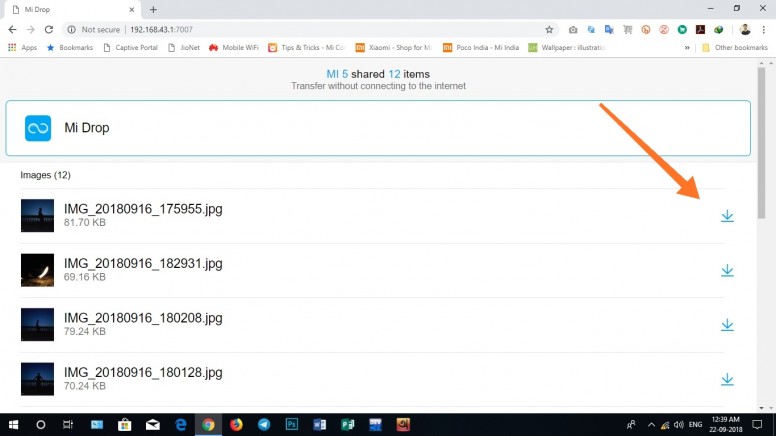Viewport: 776px width, 436px height.
Task: Download IMG_20180916_180128.jpg using its arrow icon
Action: click(x=727, y=380)
